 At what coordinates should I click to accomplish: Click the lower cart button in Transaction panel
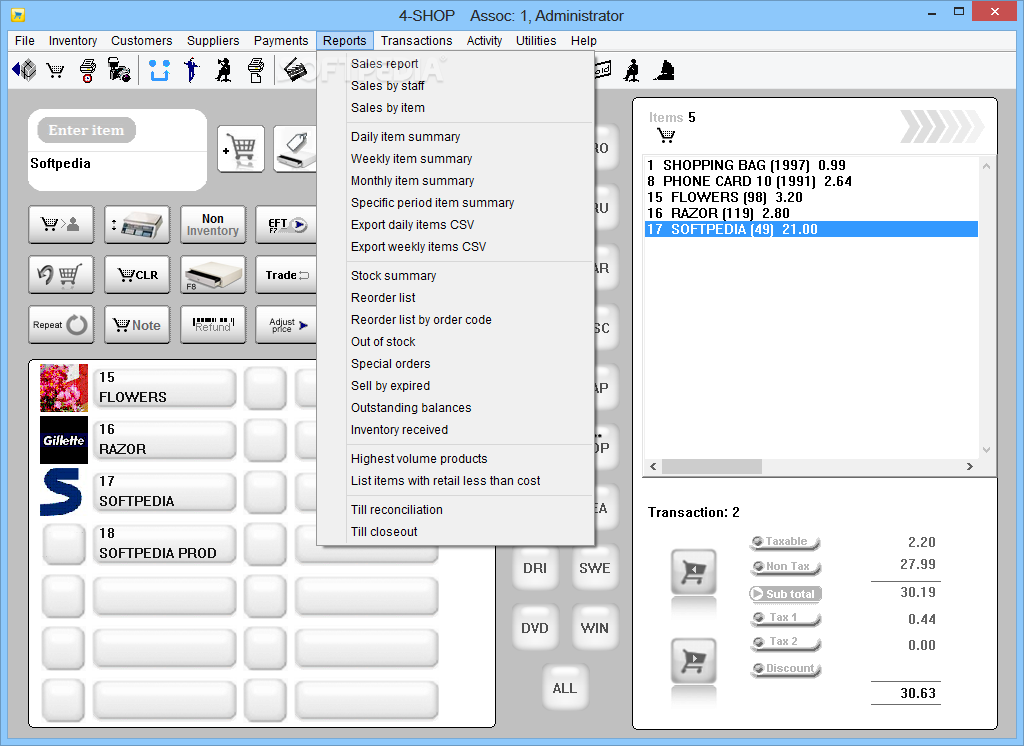coord(694,660)
